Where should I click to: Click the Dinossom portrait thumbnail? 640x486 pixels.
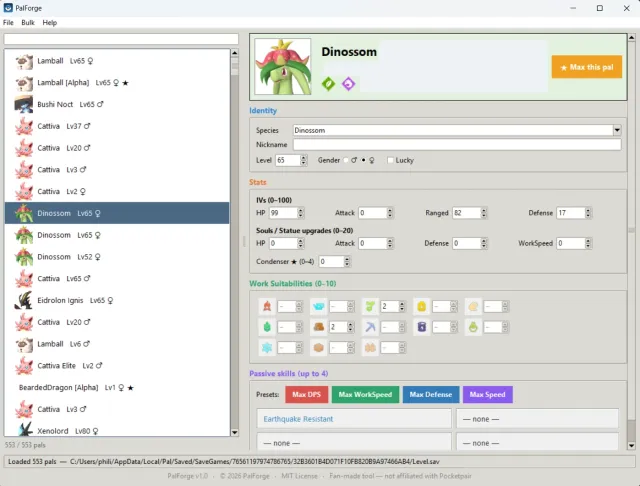pyautogui.click(x=283, y=67)
